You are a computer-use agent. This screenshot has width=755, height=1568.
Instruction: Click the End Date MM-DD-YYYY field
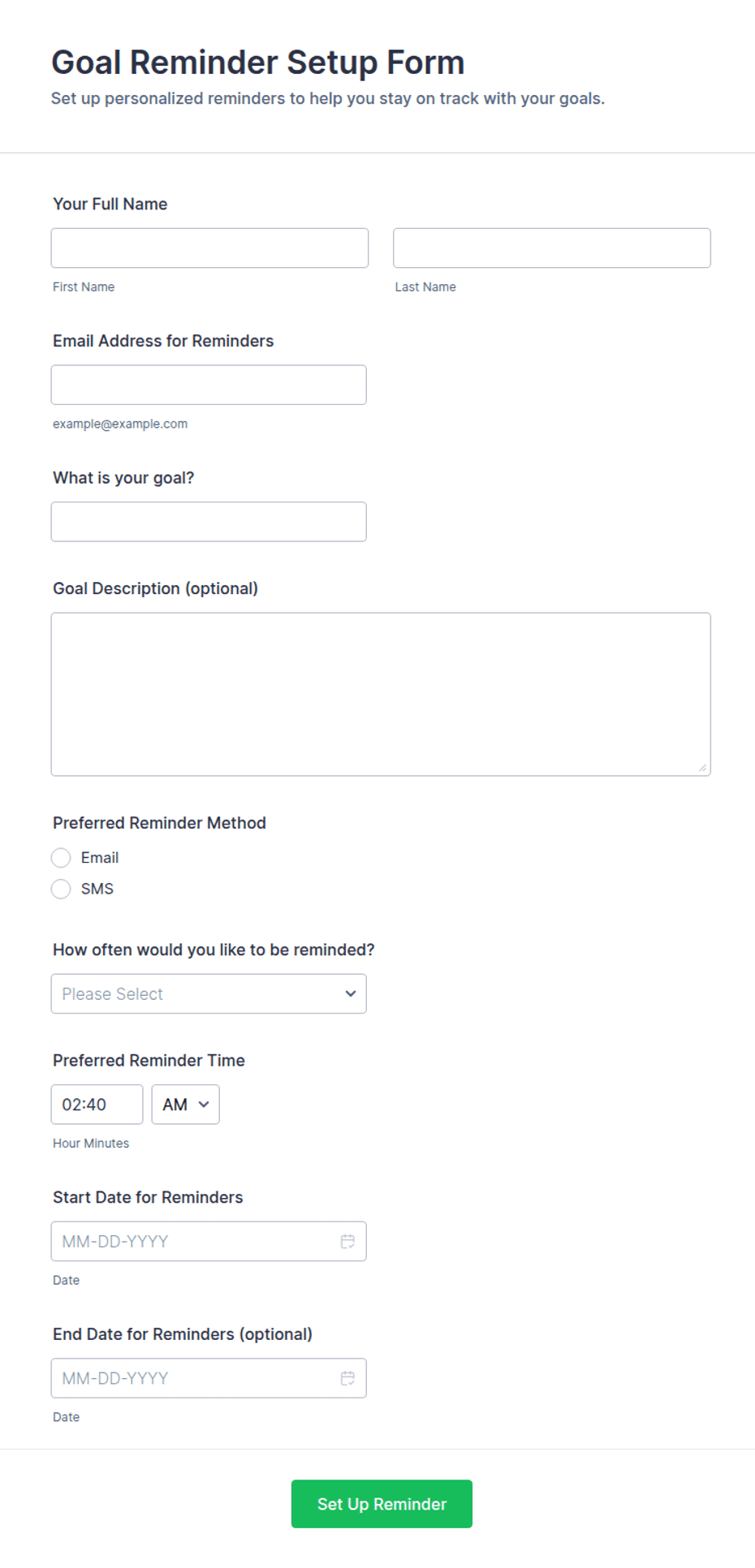(209, 1378)
